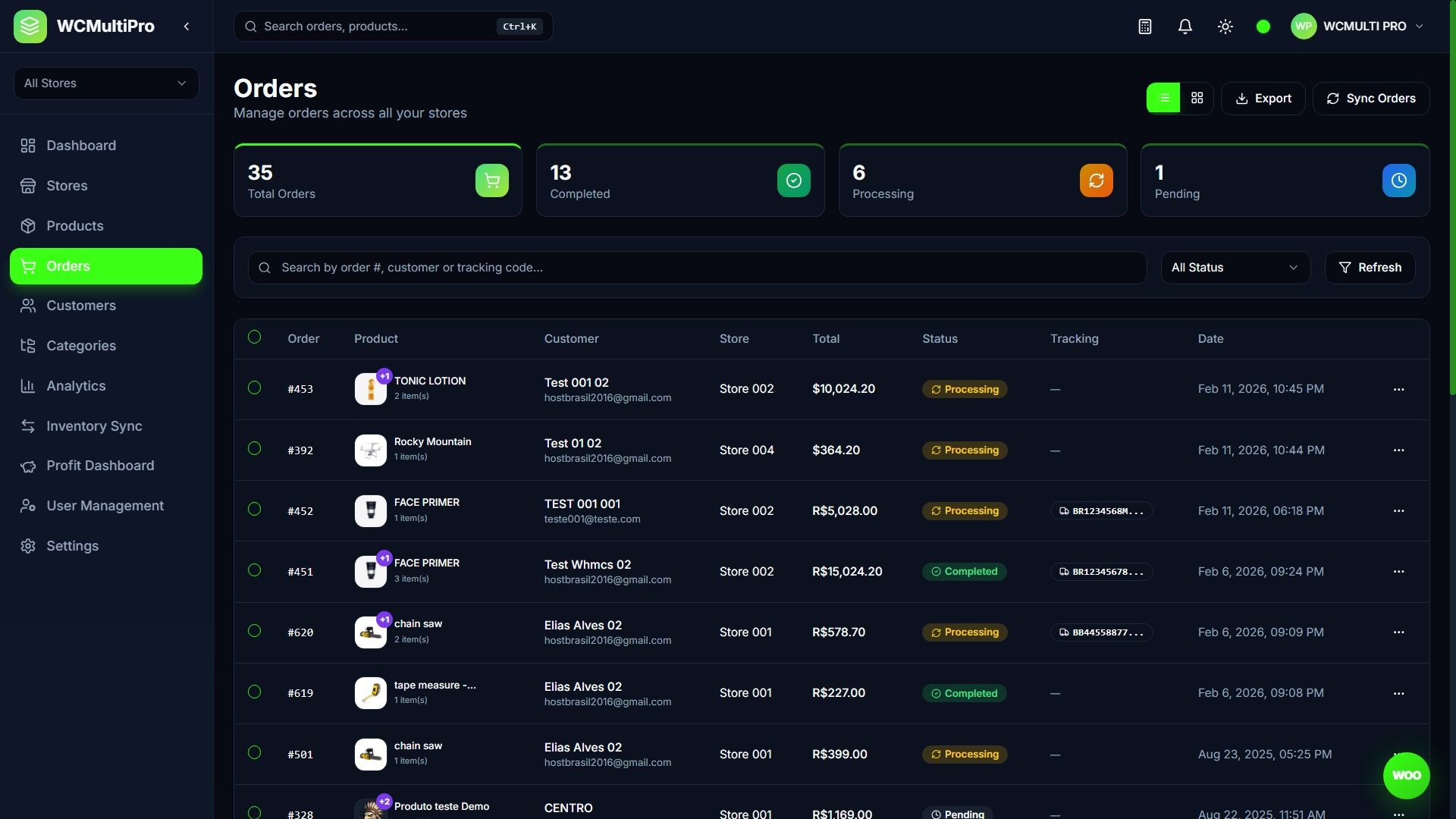Tick the checkbox for order #620
The height and width of the screenshot is (819, 1456).
255,631
